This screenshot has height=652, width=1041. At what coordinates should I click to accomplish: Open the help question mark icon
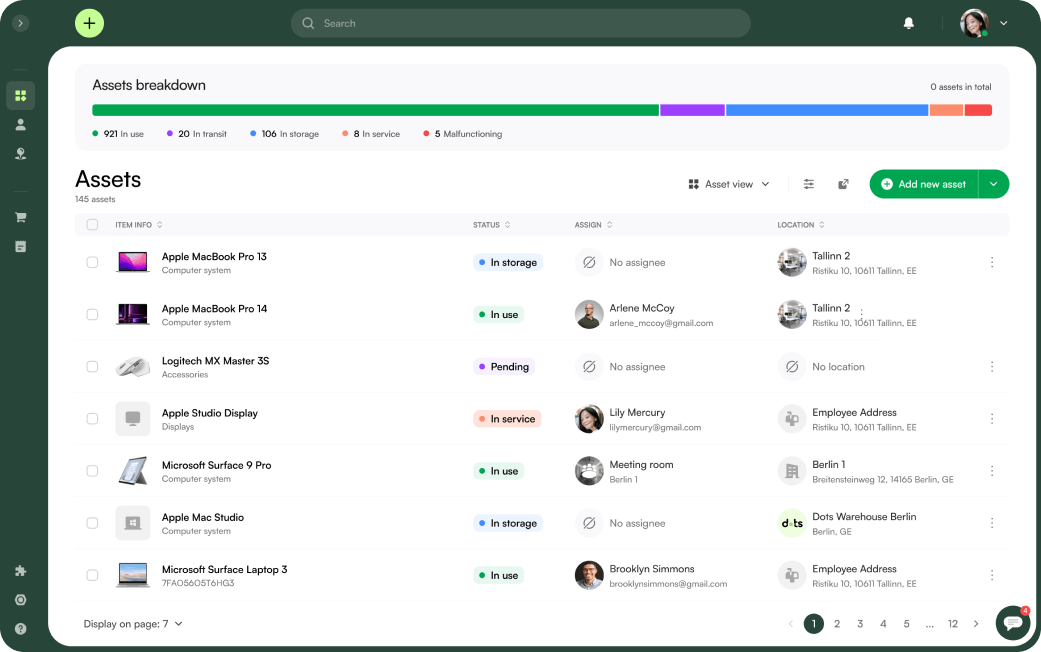pyautogui.click(x=21, y=629)
